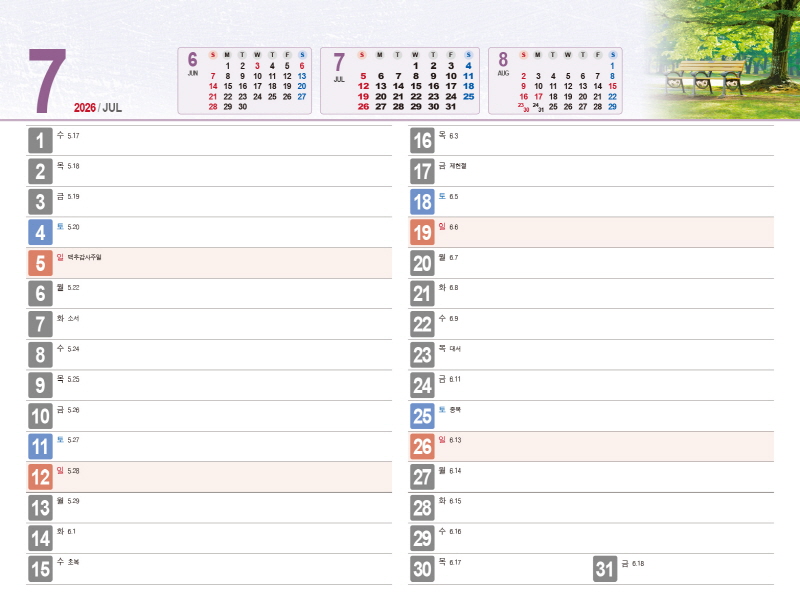Select the red Sunday 19 date box
Image resolution: width=800 pixels, height=604 pixels.
(x=422, y=233)
